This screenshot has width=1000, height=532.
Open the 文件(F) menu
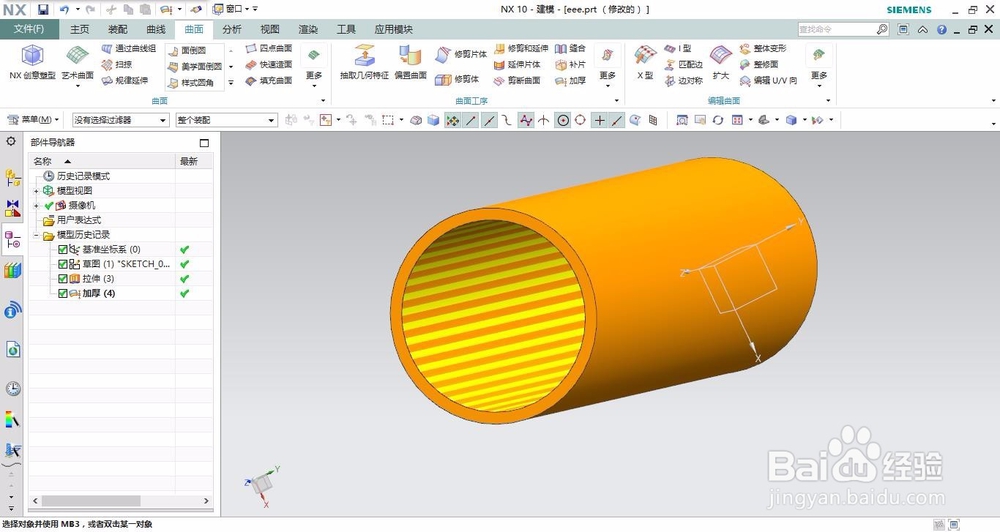tap(29, 29)
